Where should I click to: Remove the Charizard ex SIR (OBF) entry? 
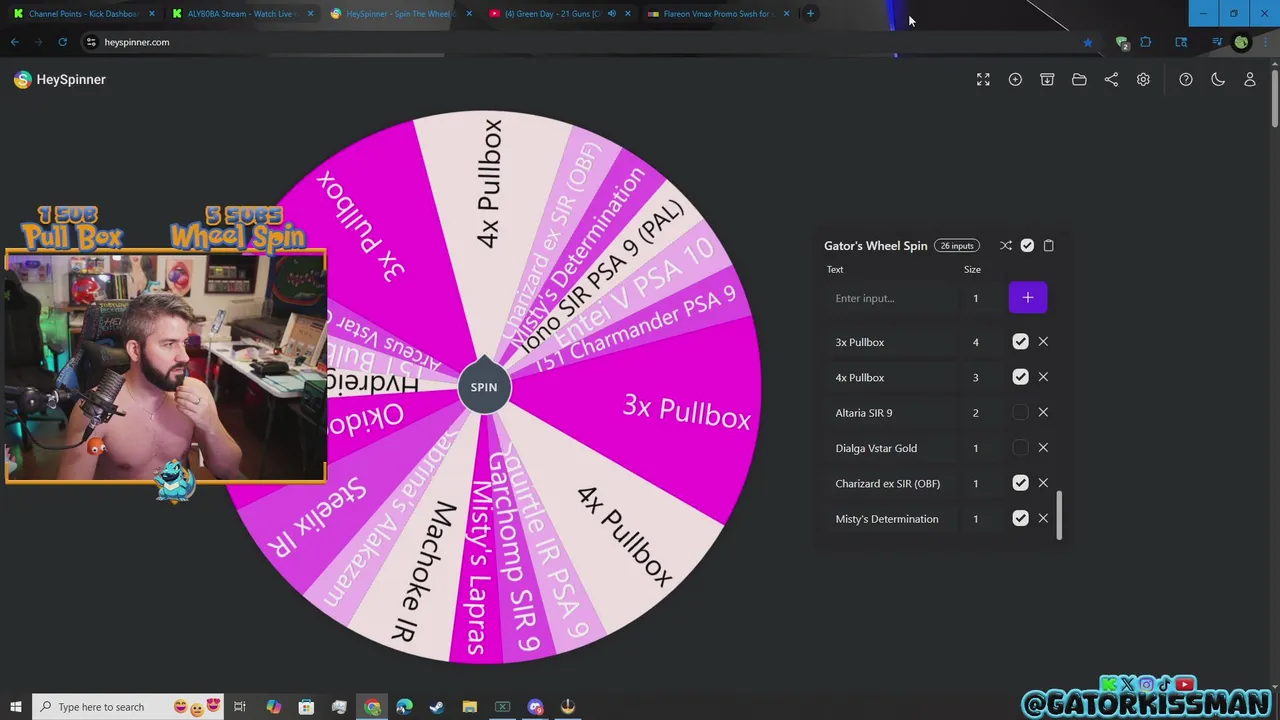tap(1043, 483)
